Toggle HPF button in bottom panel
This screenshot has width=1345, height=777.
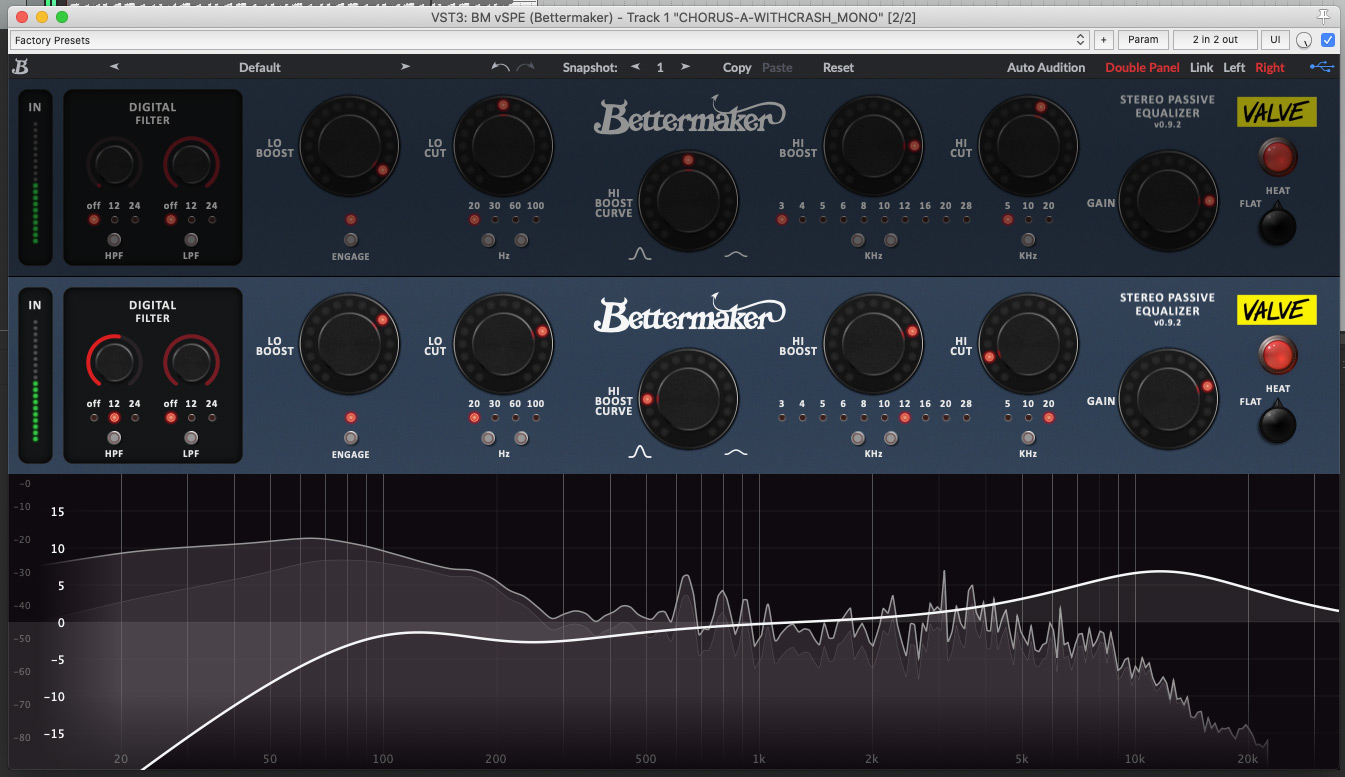pos(114,438)
